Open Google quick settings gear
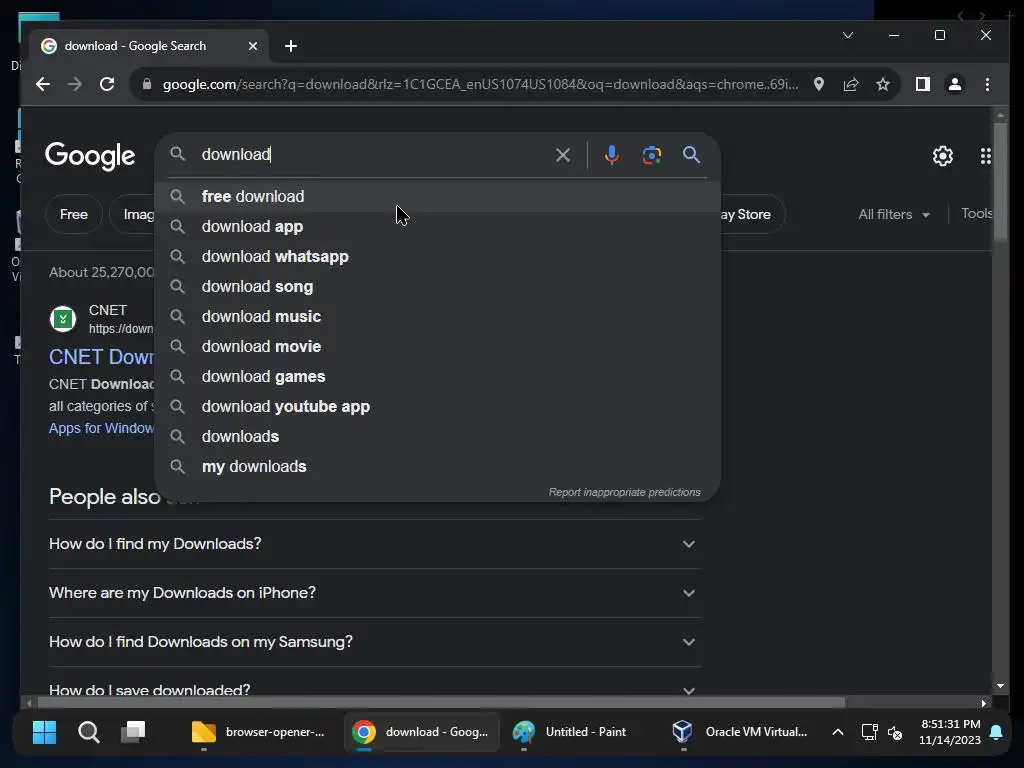Viewport: 1024px width, 768px height. (942, 156)
